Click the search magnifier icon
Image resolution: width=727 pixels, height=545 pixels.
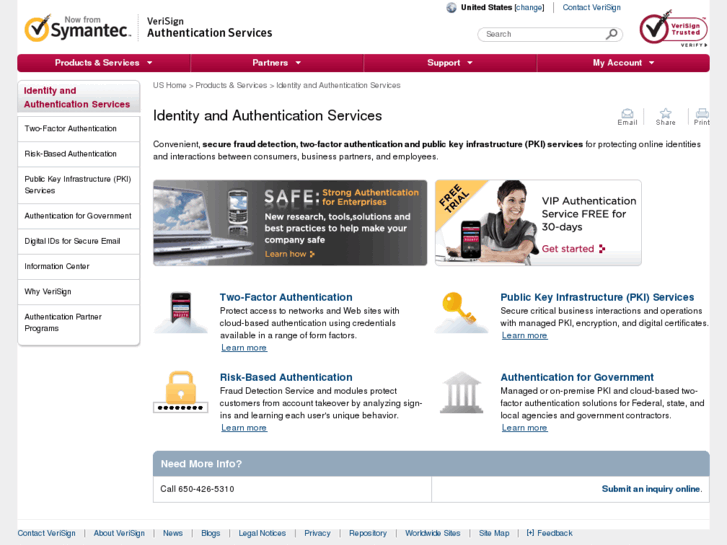point(611,34)
